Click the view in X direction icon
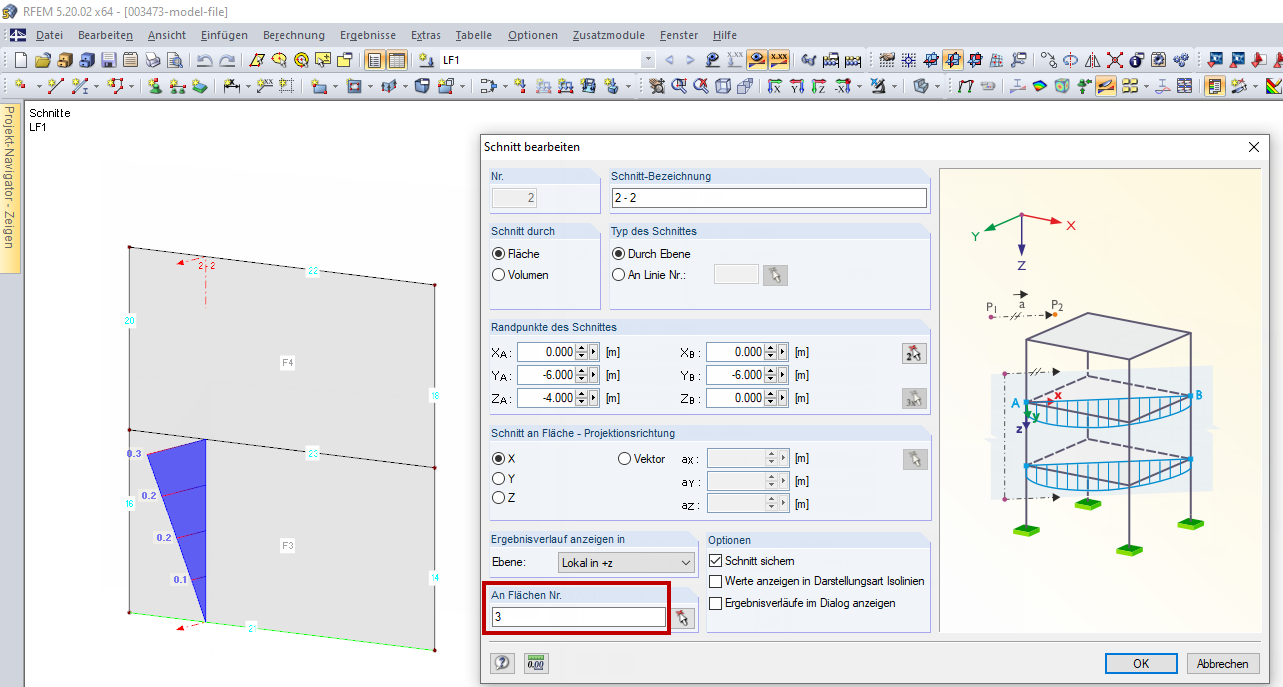Image resolution: width=1283 pixels, height=687 pixels. (x=775, y=86)
